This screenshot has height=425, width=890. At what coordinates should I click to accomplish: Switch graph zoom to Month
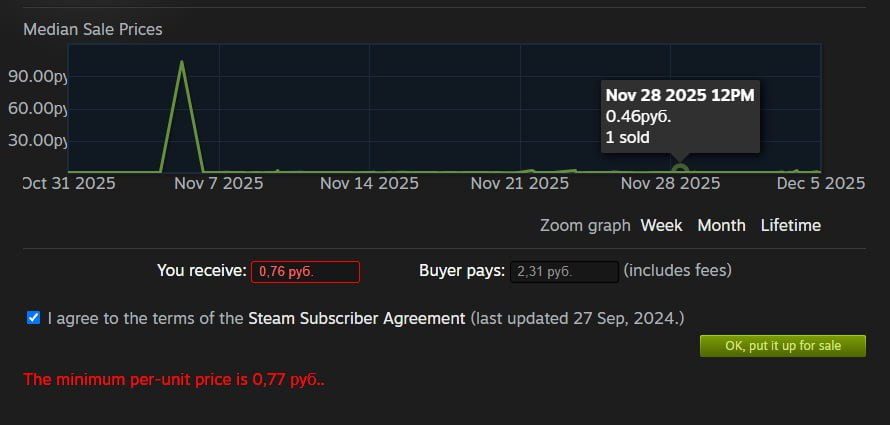point(721,225)
